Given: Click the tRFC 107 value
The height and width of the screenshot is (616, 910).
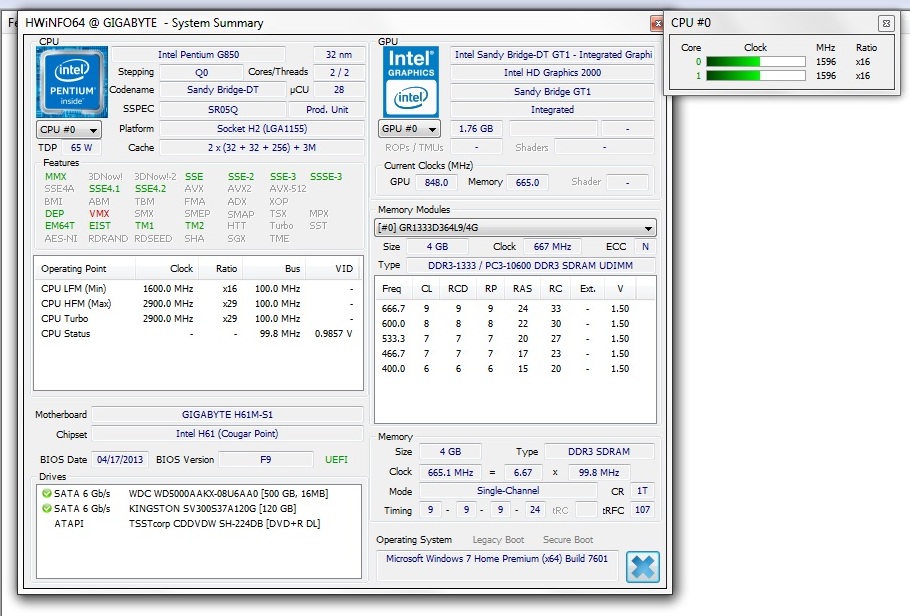Looking at the screenshot, I should 642,510.
